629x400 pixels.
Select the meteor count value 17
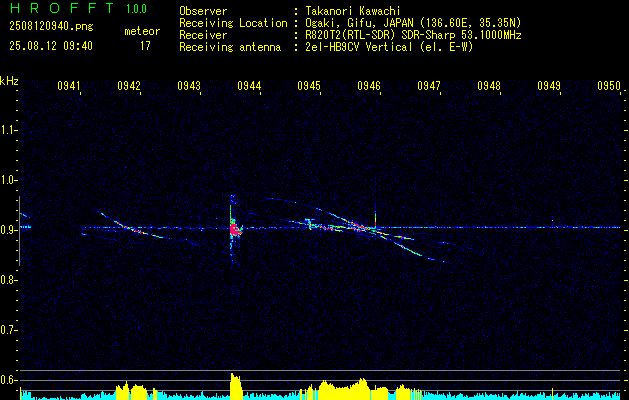coord(145,46)
